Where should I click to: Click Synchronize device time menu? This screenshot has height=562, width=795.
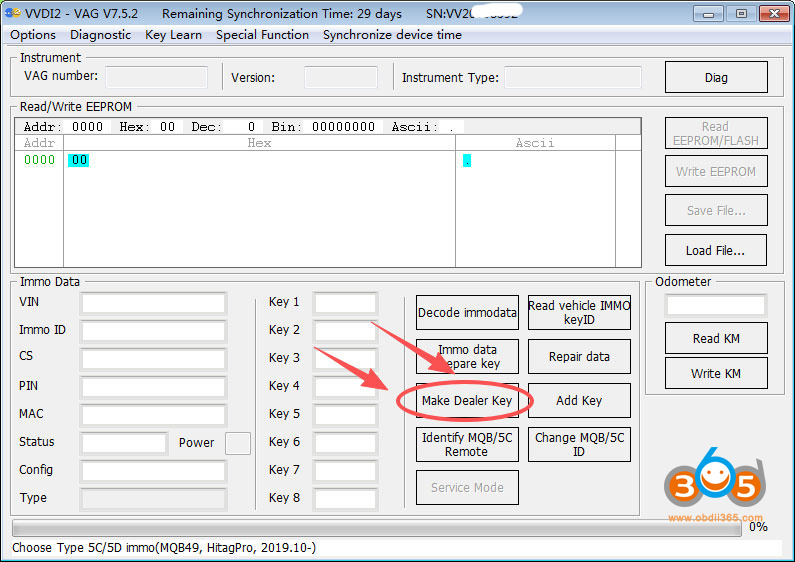coord(392,35)
